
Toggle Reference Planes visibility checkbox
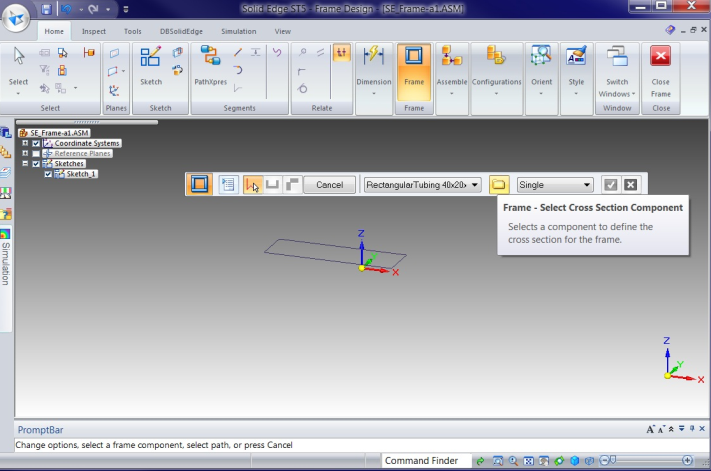pyautogui.click(x=36, y=154)
